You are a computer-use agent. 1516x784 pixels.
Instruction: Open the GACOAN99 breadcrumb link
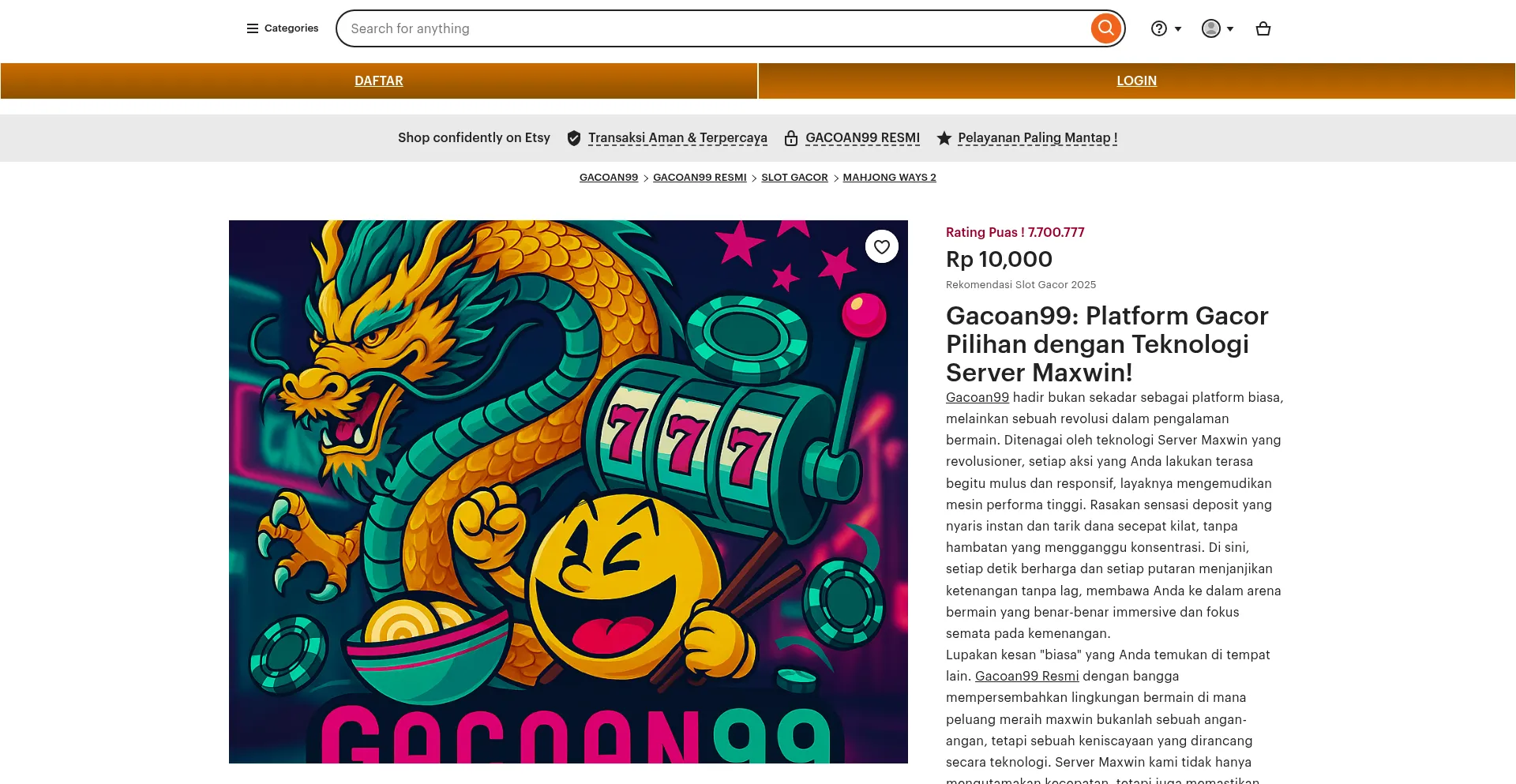[x=609, y=177]
